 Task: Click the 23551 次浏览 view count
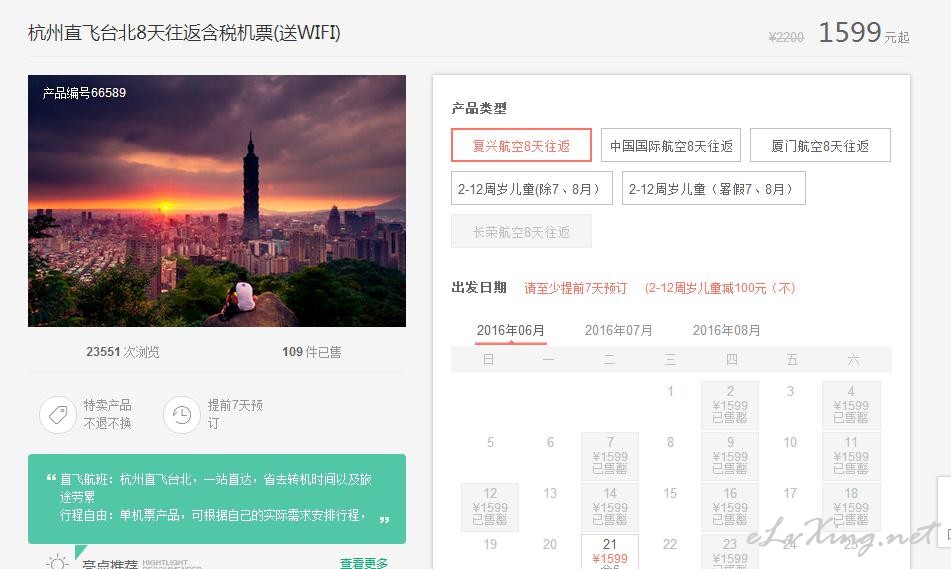123,352
